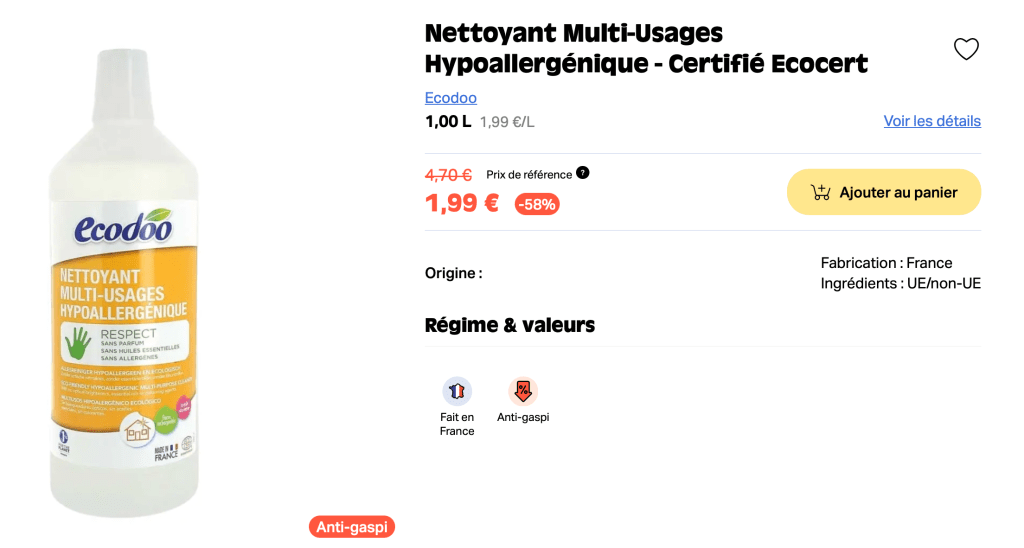Click the French flag 'Fait en France' icon
Screen dimensions: 1024x548
457,391
